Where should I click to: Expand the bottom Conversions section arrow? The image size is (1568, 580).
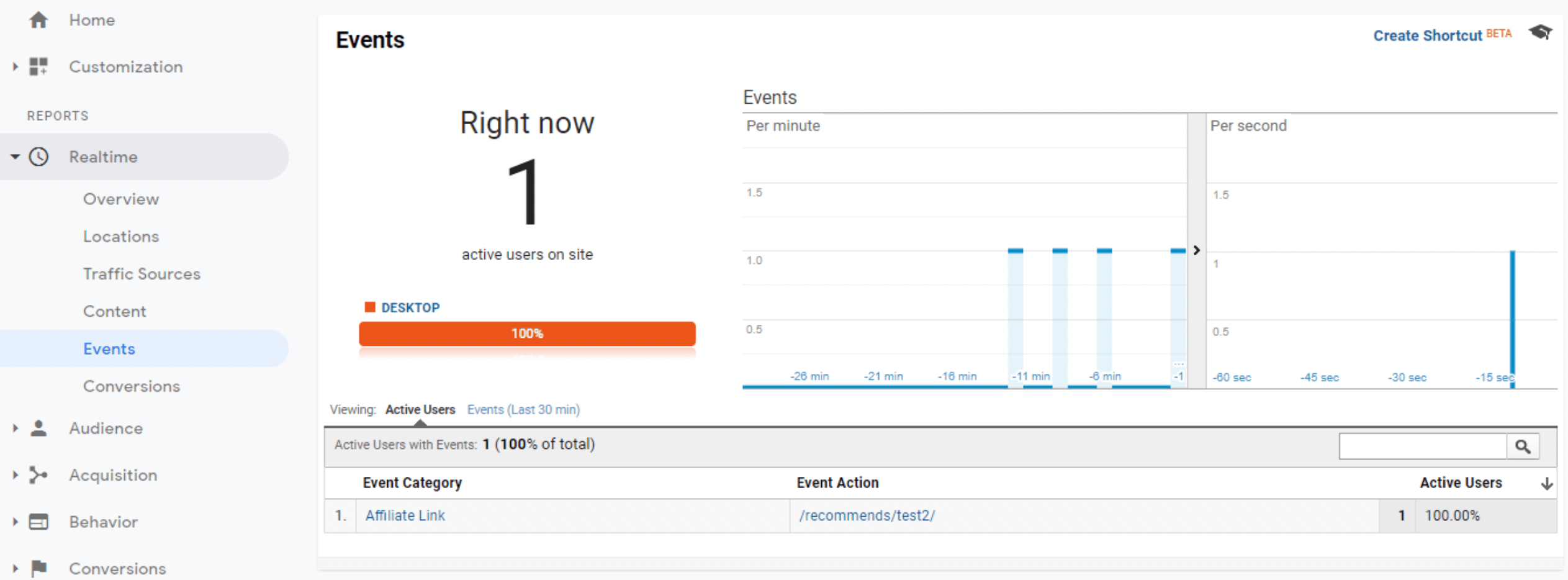pyautogui.click(x=16, y=568)
